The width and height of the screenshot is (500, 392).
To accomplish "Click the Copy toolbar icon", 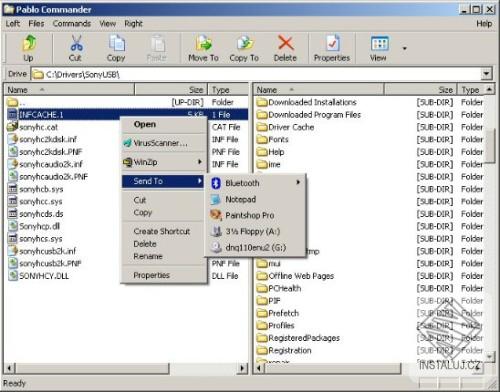I will pos(116,43).
